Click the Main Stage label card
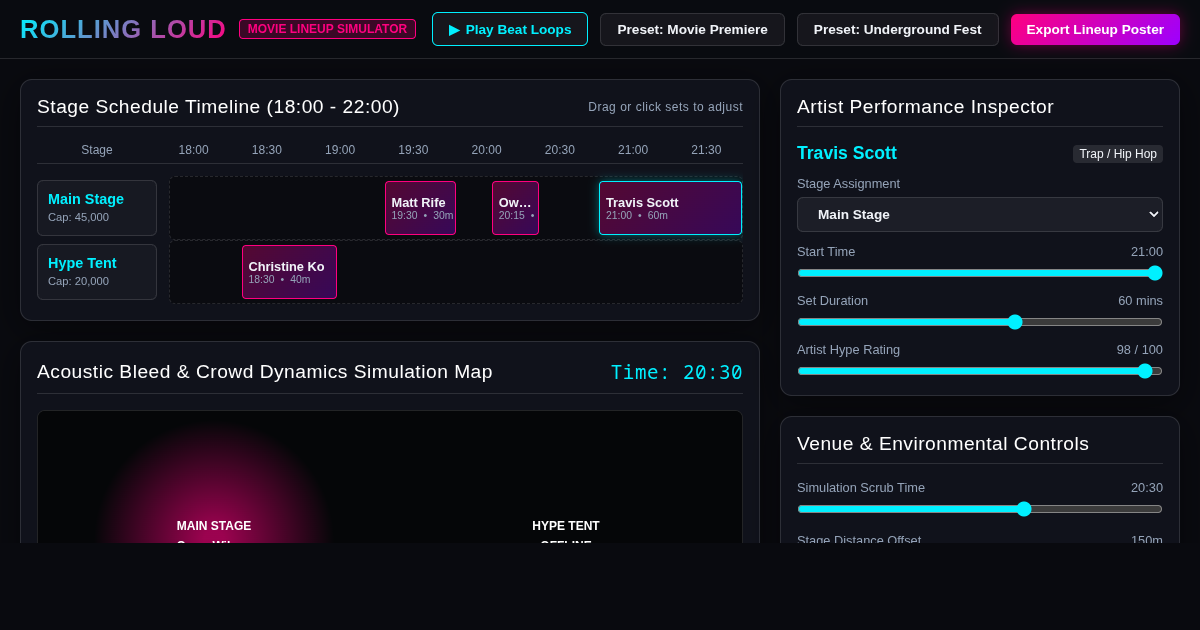The width and height of the screenshot is (1200, 630). [97, 208]
